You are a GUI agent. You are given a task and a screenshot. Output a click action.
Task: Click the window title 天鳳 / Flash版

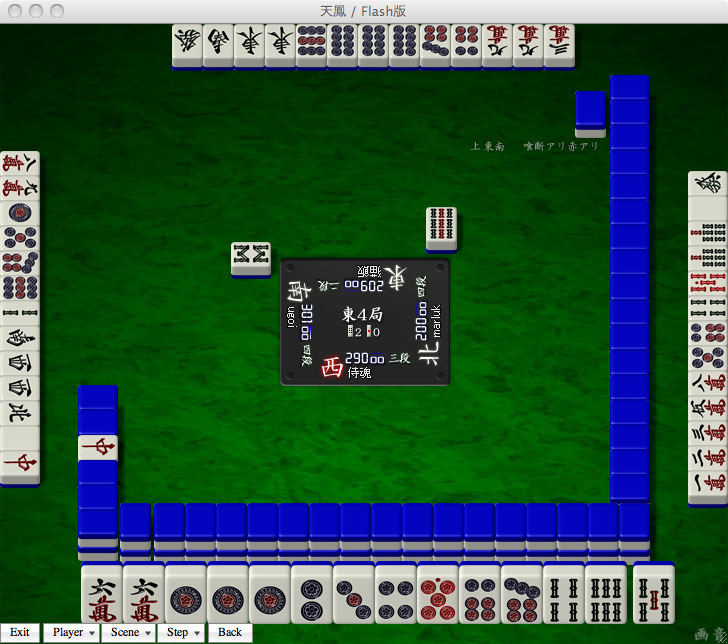coord(363,11)
